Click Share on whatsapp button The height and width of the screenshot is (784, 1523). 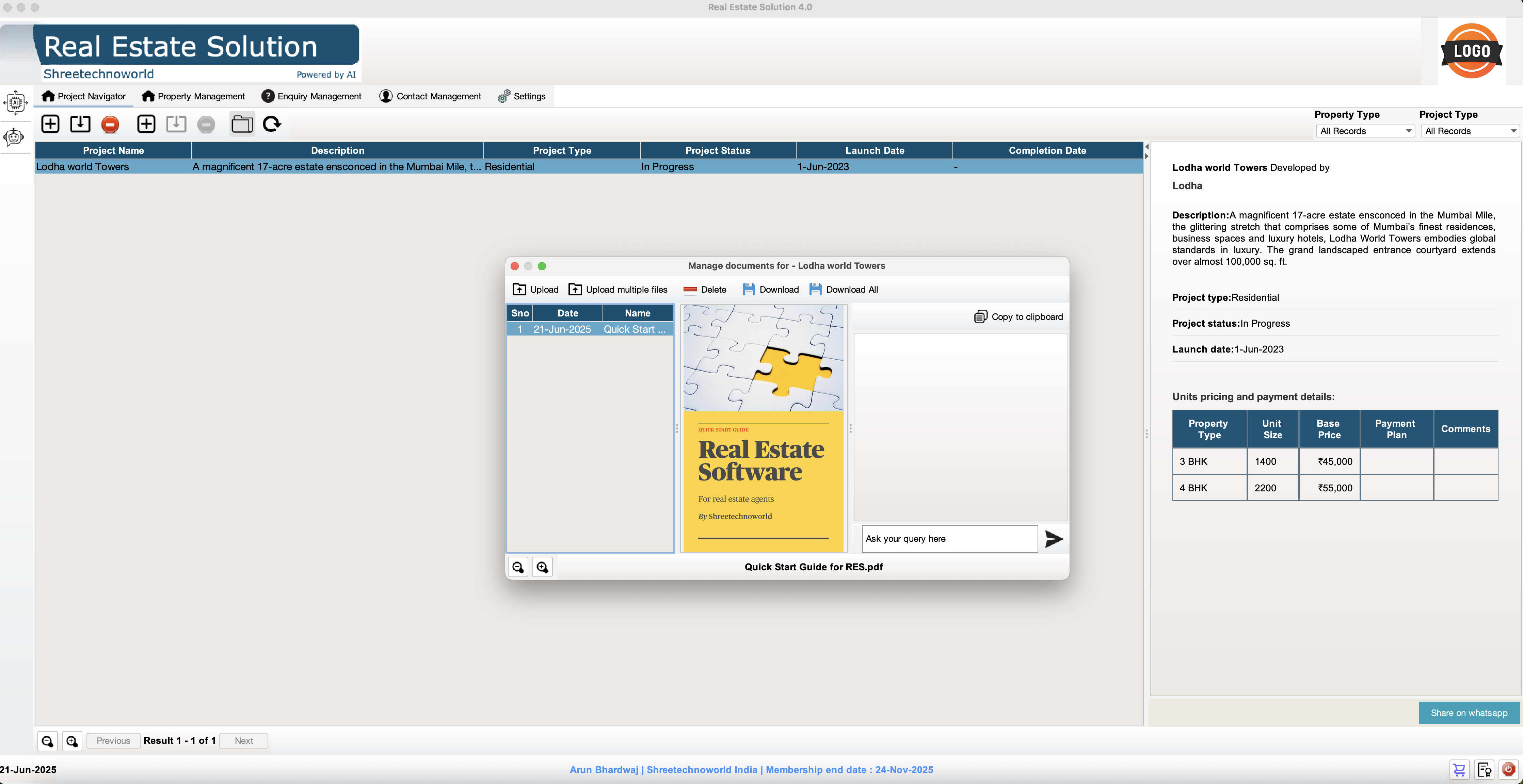(x=1469, y=713)
